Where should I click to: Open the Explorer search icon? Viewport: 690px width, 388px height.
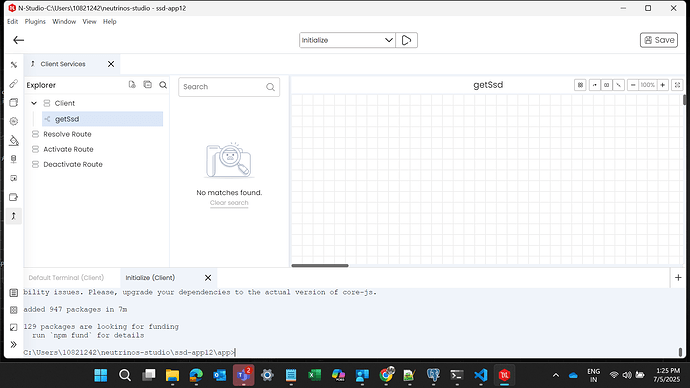coord(163,85)
